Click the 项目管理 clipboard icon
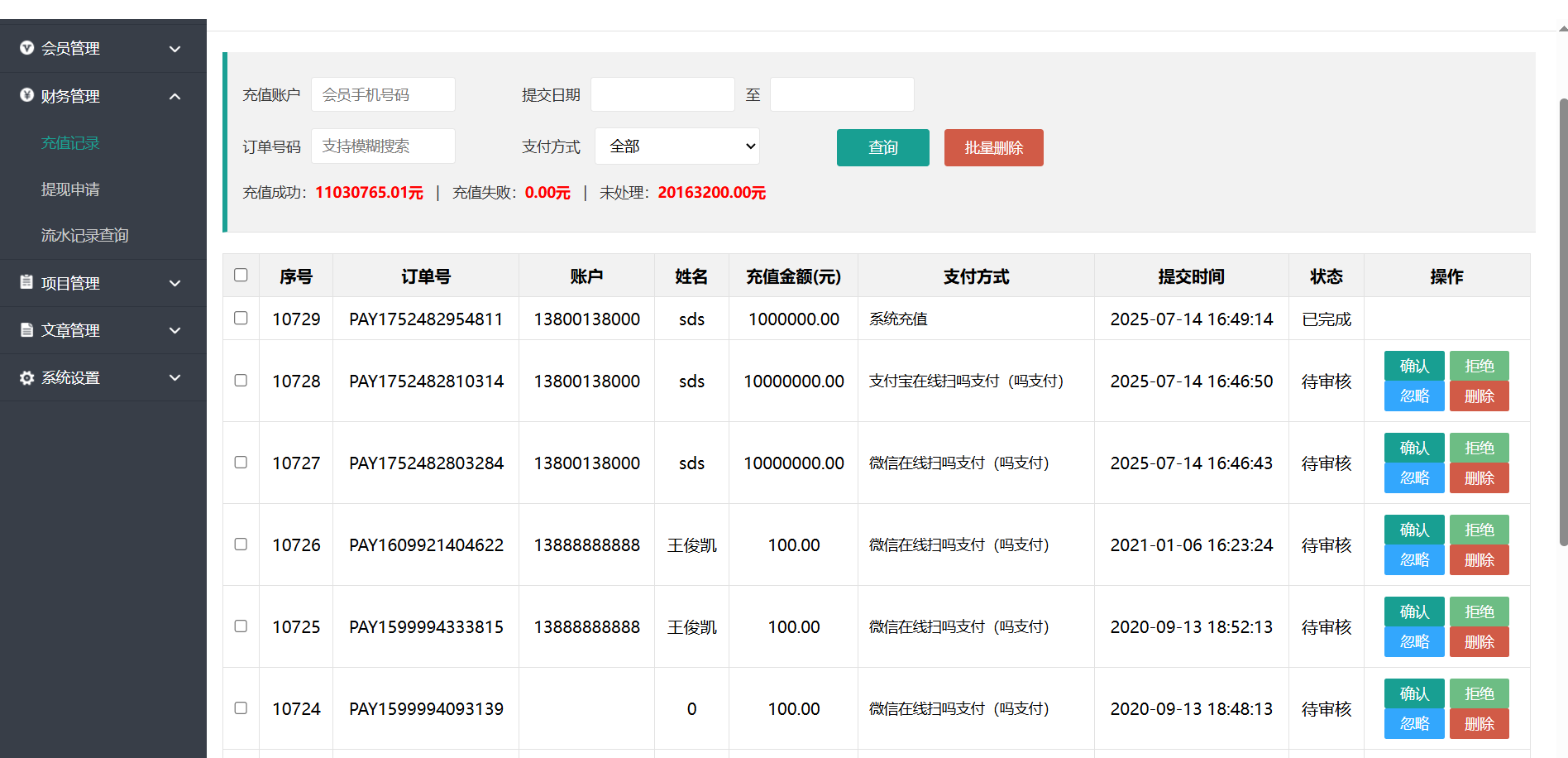 point(26,282)
